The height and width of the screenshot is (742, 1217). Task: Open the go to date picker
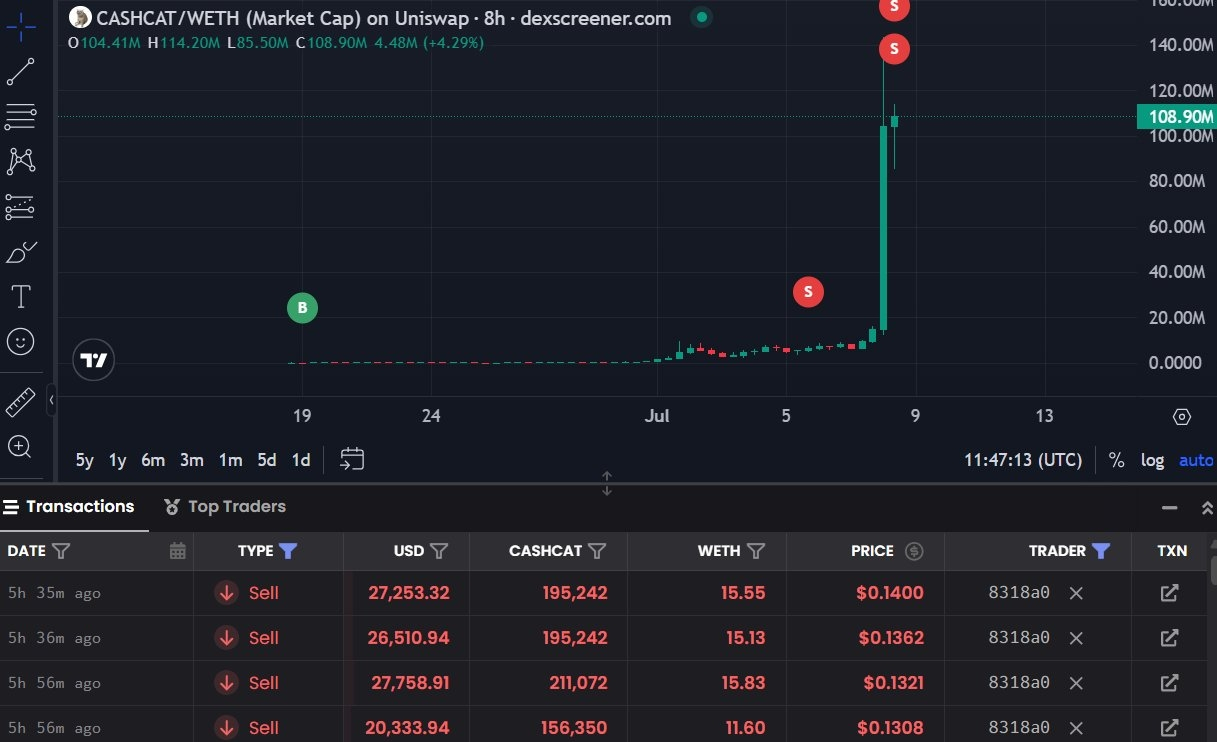352,460
